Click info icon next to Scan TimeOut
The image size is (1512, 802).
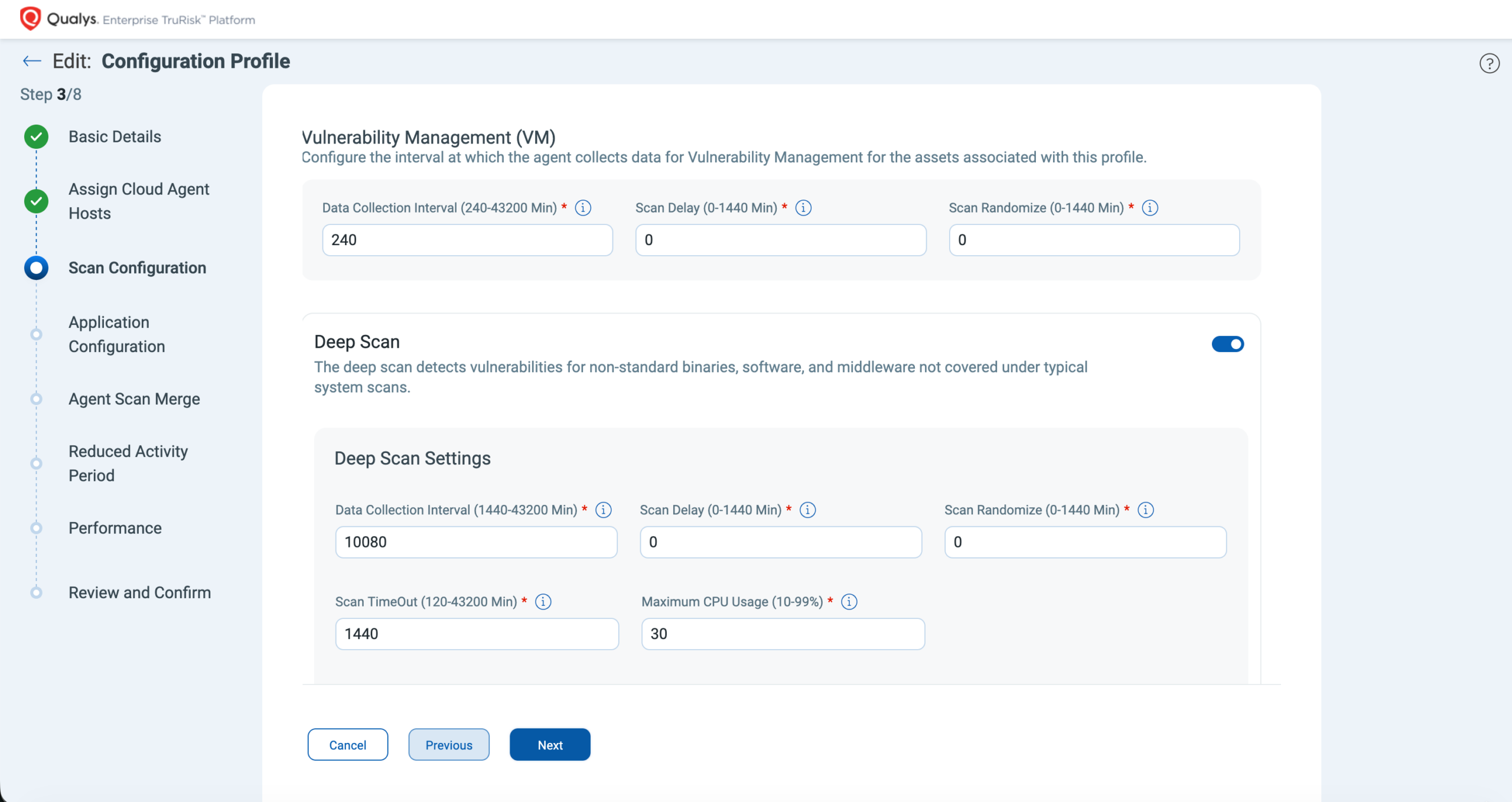(543, 602)
